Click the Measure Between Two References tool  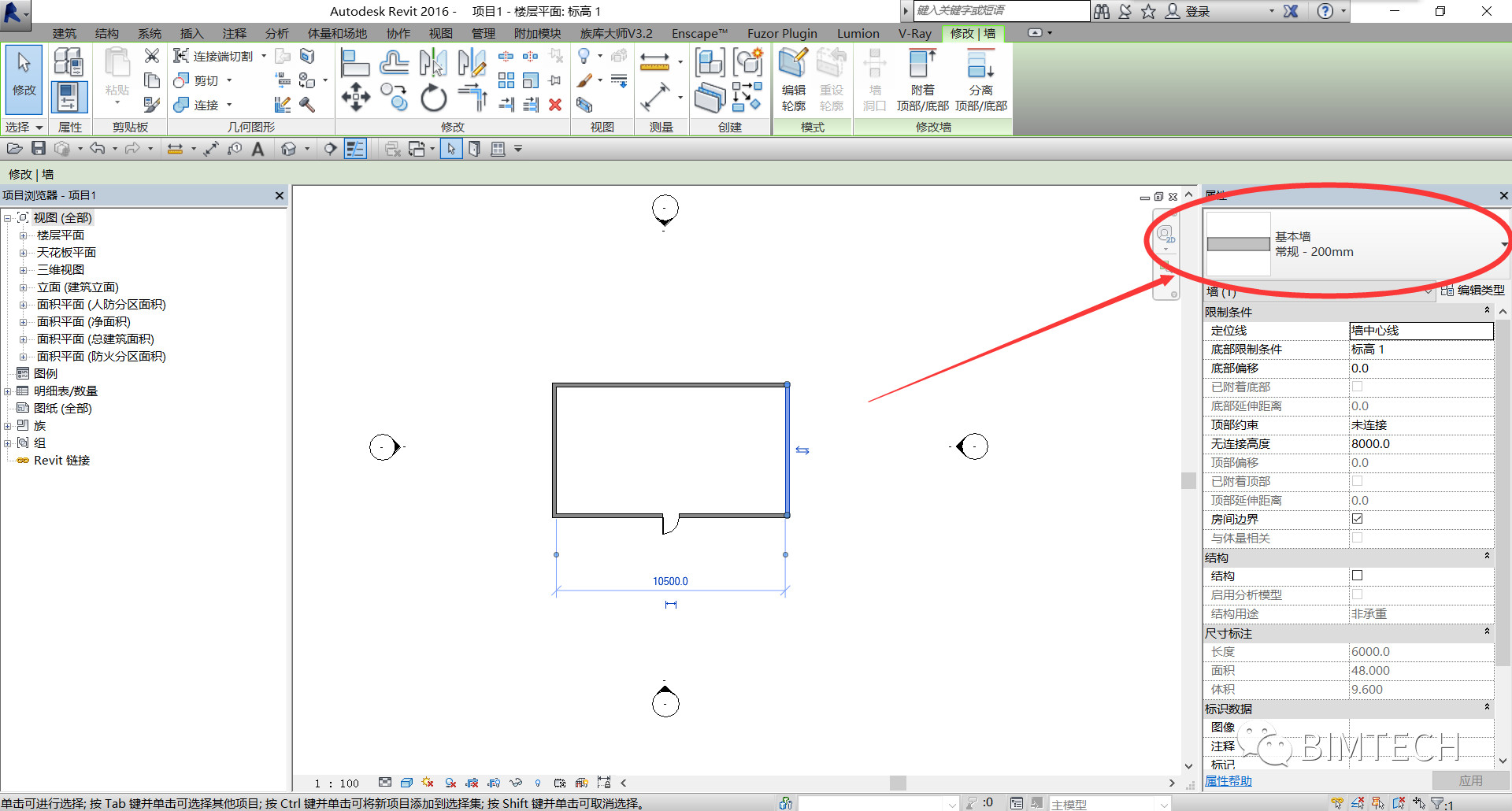tap(654, 61)
